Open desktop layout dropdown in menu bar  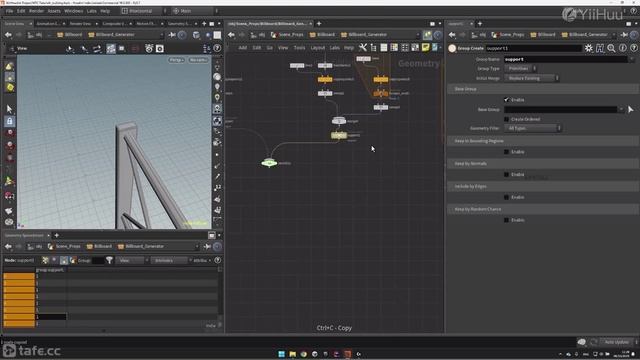click(x=143, y=11)
